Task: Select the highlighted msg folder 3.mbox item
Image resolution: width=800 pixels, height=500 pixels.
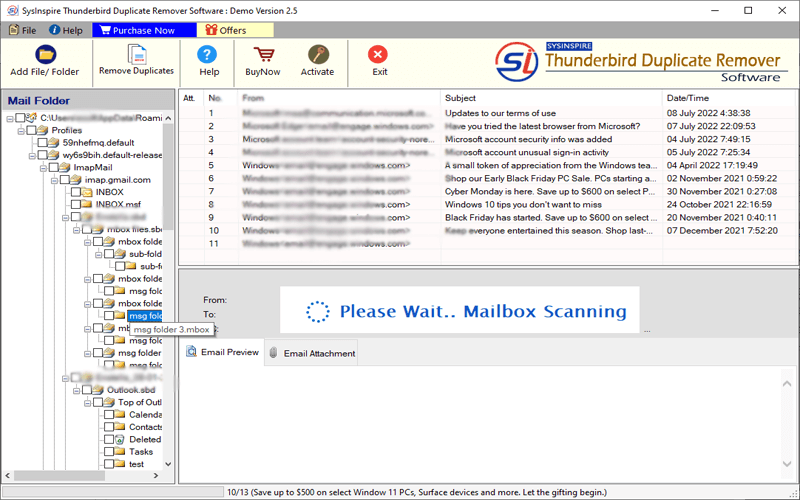Action: (x=145, y=316)
